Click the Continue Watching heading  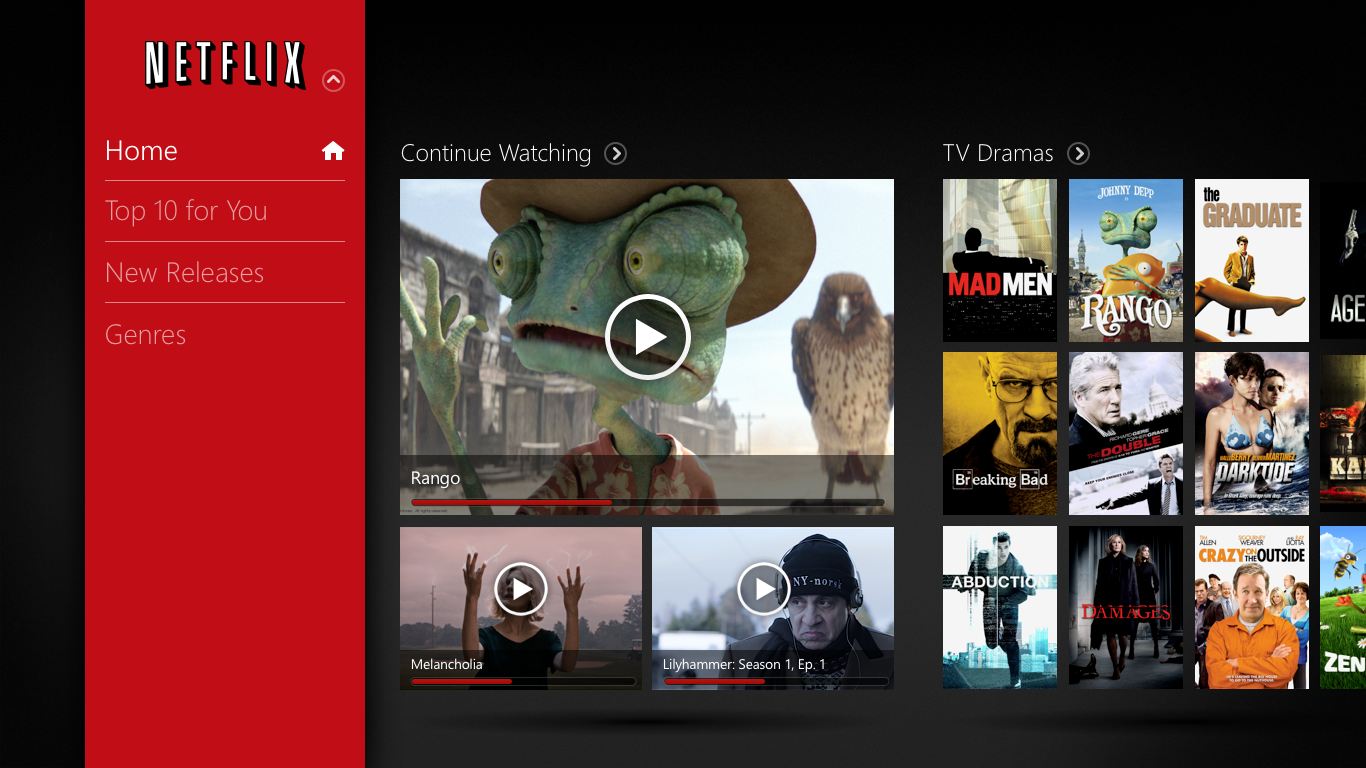(496, 154)
